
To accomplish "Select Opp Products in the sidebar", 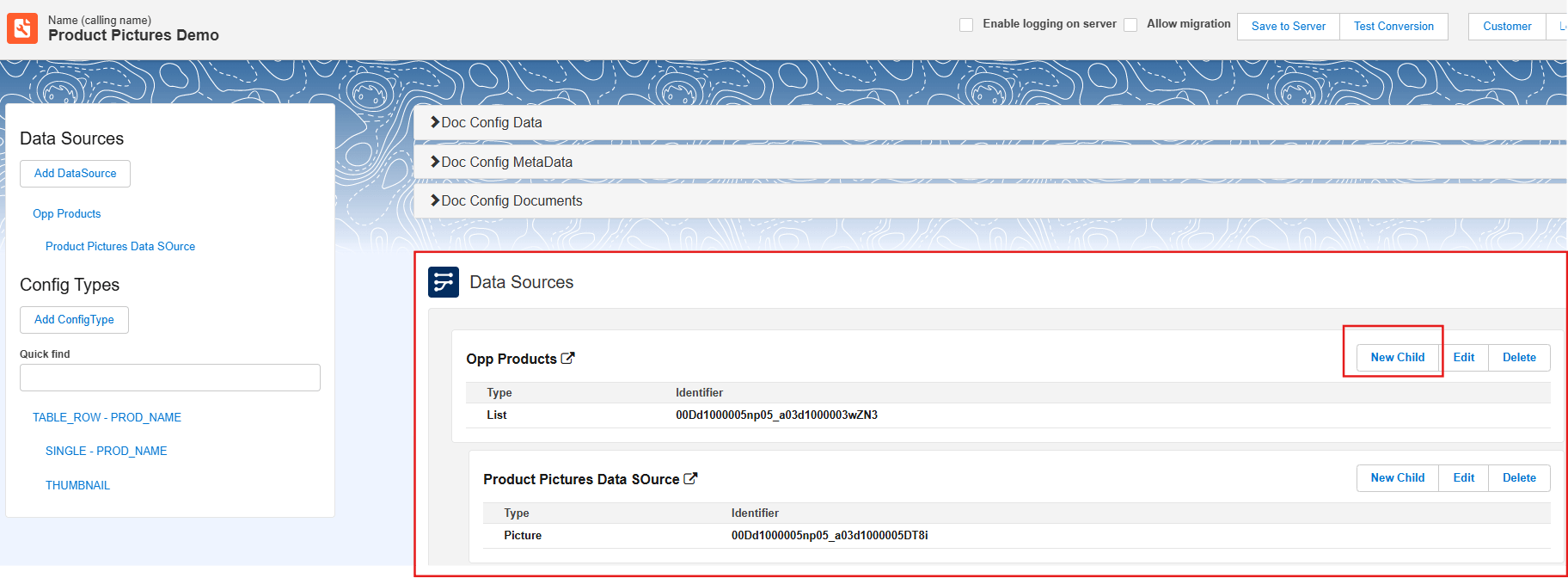I will tap(67, 214).
